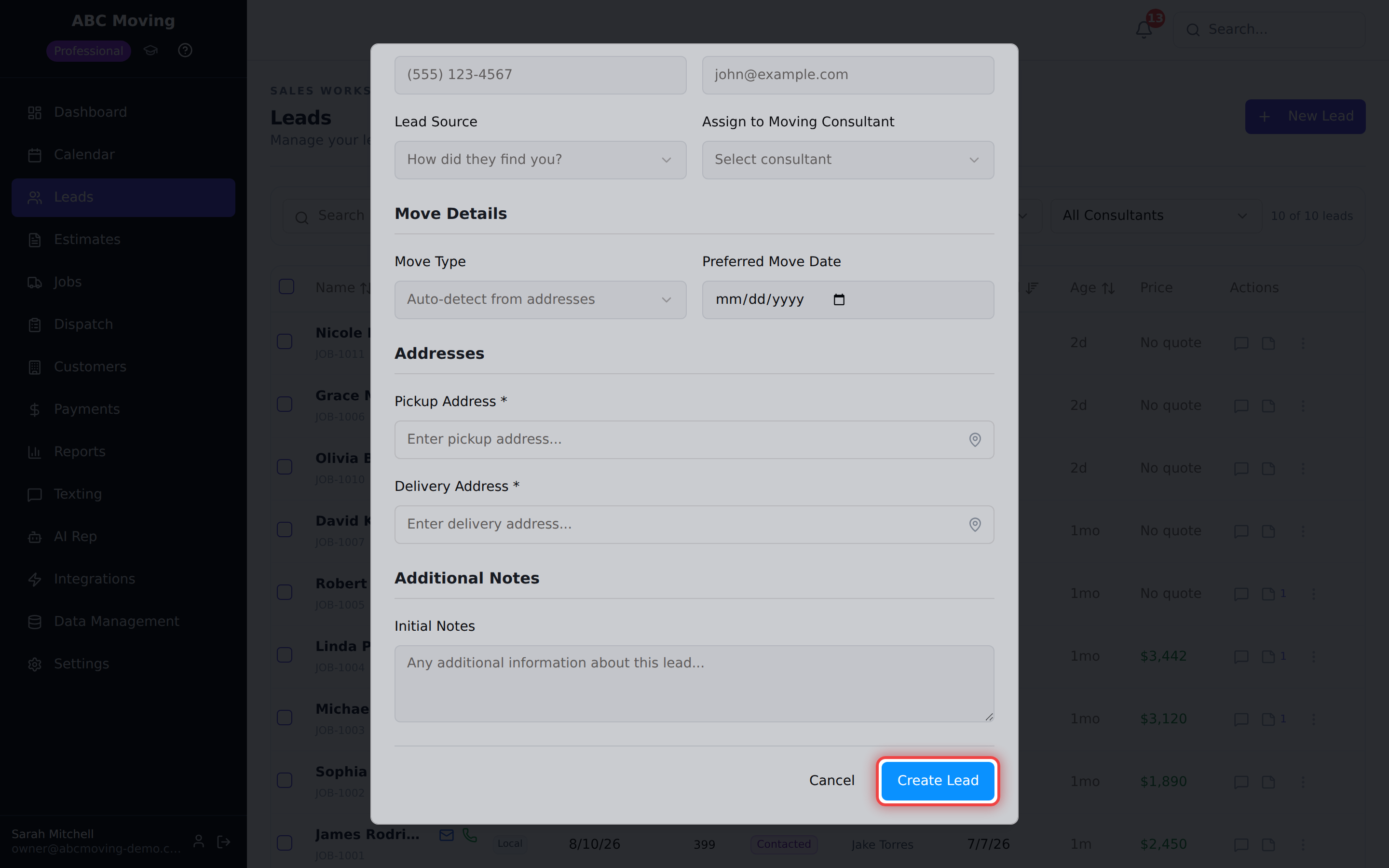Select checkbox for JOB-1002 Sophia lead

pyautogui.click(x=285, y=780)
